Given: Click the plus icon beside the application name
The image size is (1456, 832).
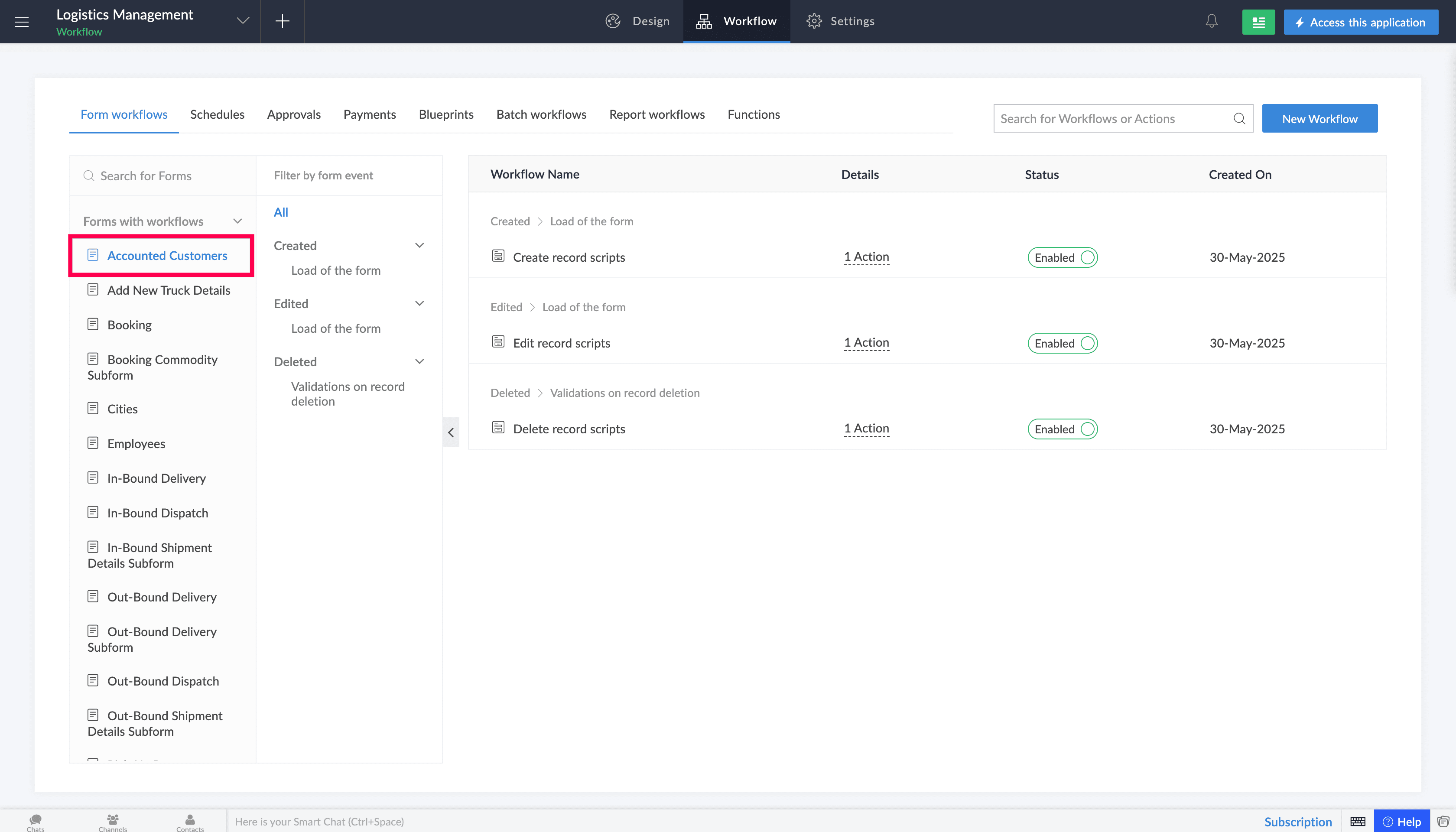Looking at the screenshot, I should pos(282,22).
